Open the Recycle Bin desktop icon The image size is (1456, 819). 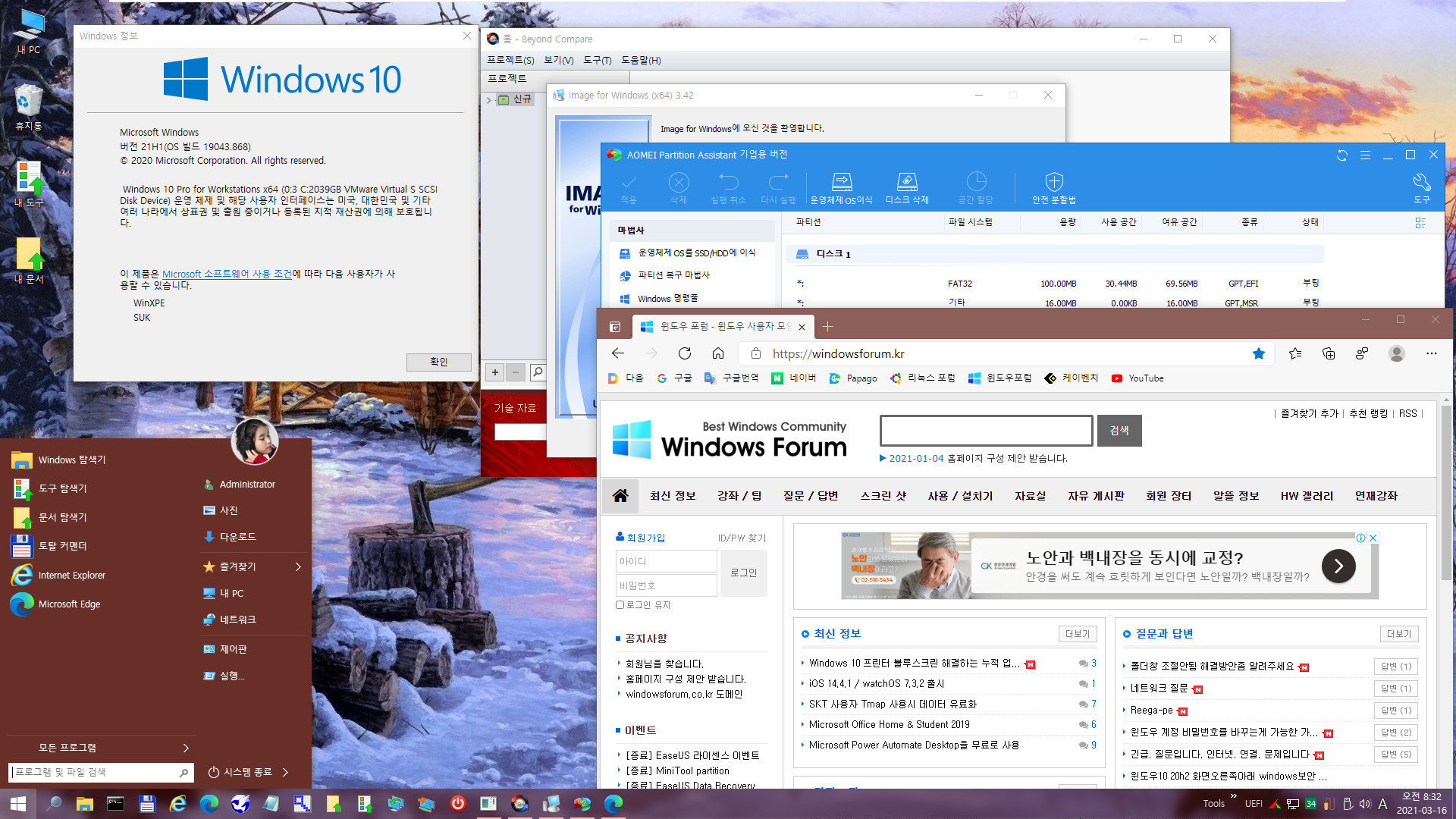pos(28,107)
